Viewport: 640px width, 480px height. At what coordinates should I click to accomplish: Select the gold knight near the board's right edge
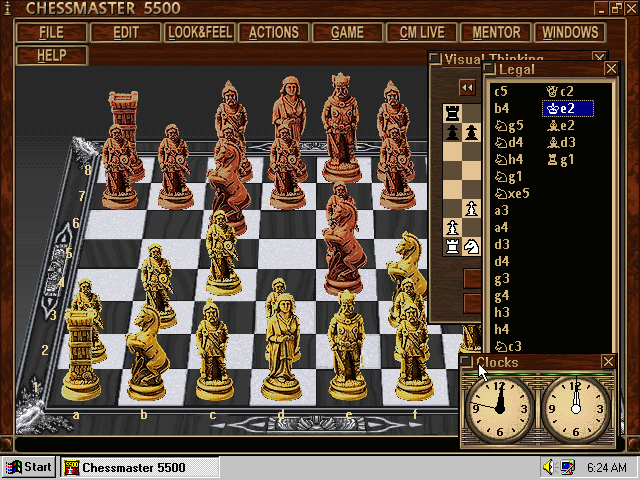[x=408, y=261]
